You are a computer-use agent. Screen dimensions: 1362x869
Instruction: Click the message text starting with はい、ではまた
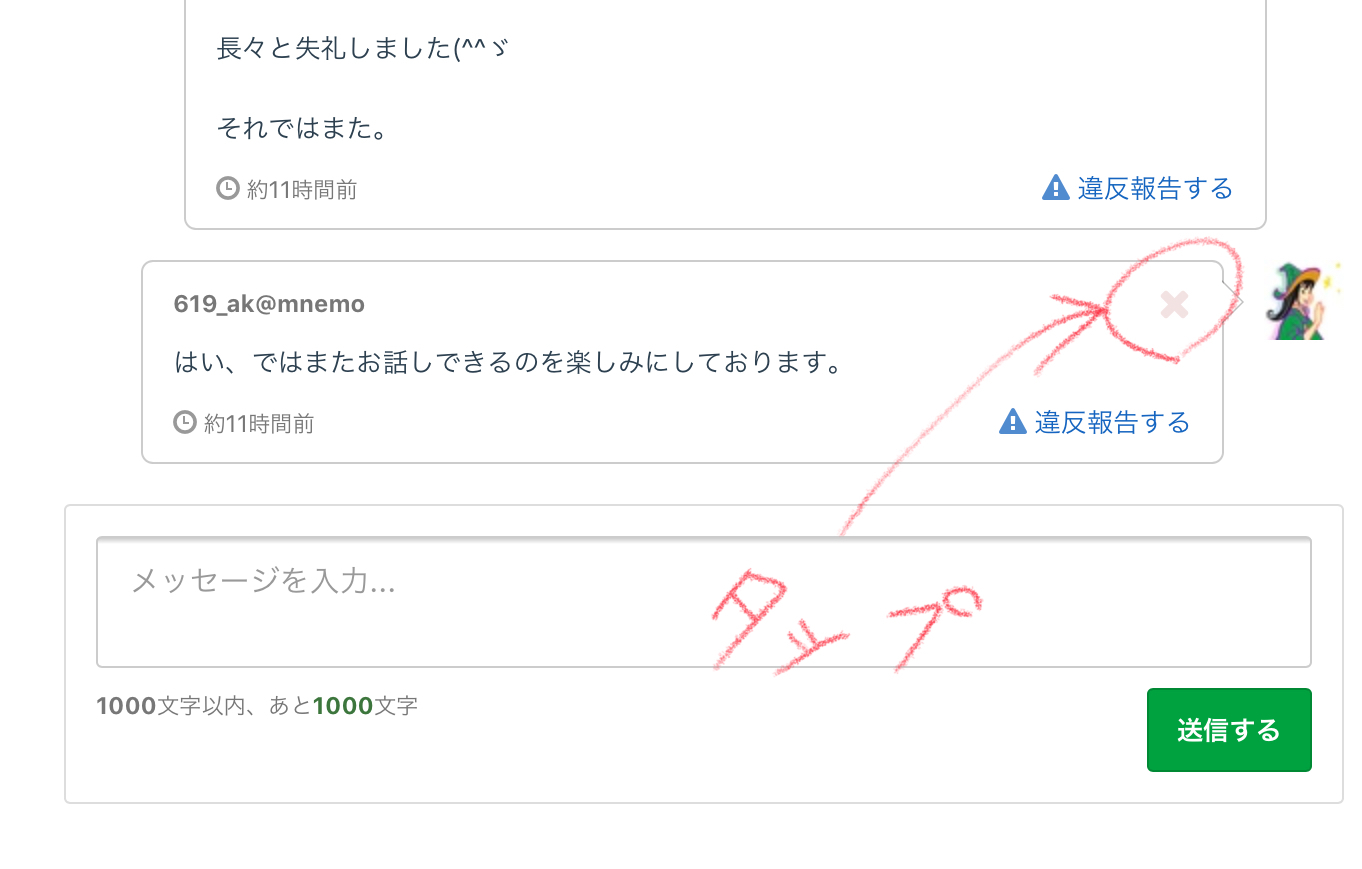[508, 362]
